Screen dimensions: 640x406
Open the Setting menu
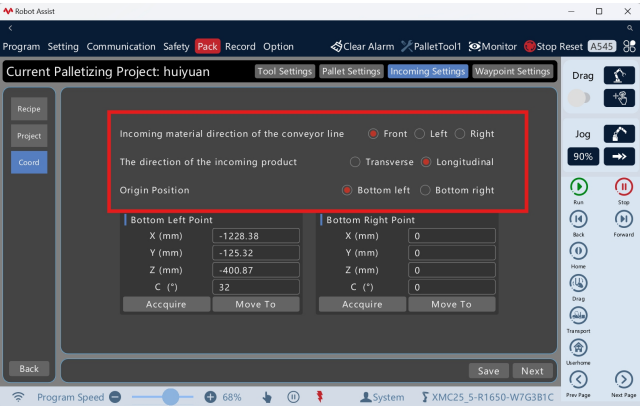pos(63,47)
